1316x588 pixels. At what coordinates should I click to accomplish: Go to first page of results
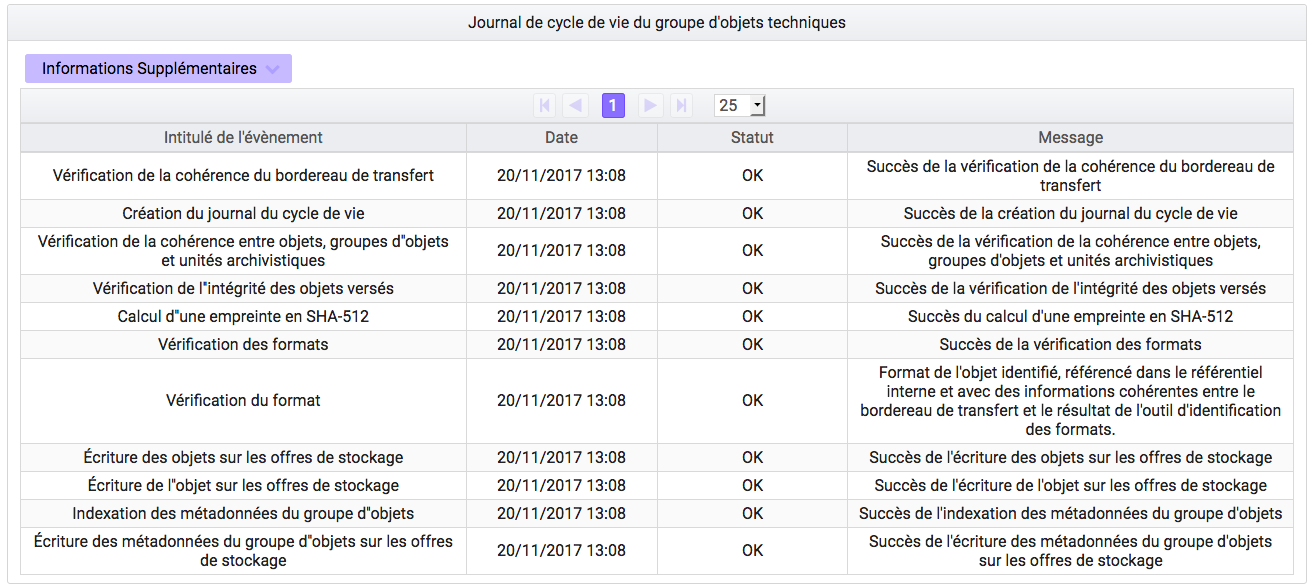pos(545,105)
